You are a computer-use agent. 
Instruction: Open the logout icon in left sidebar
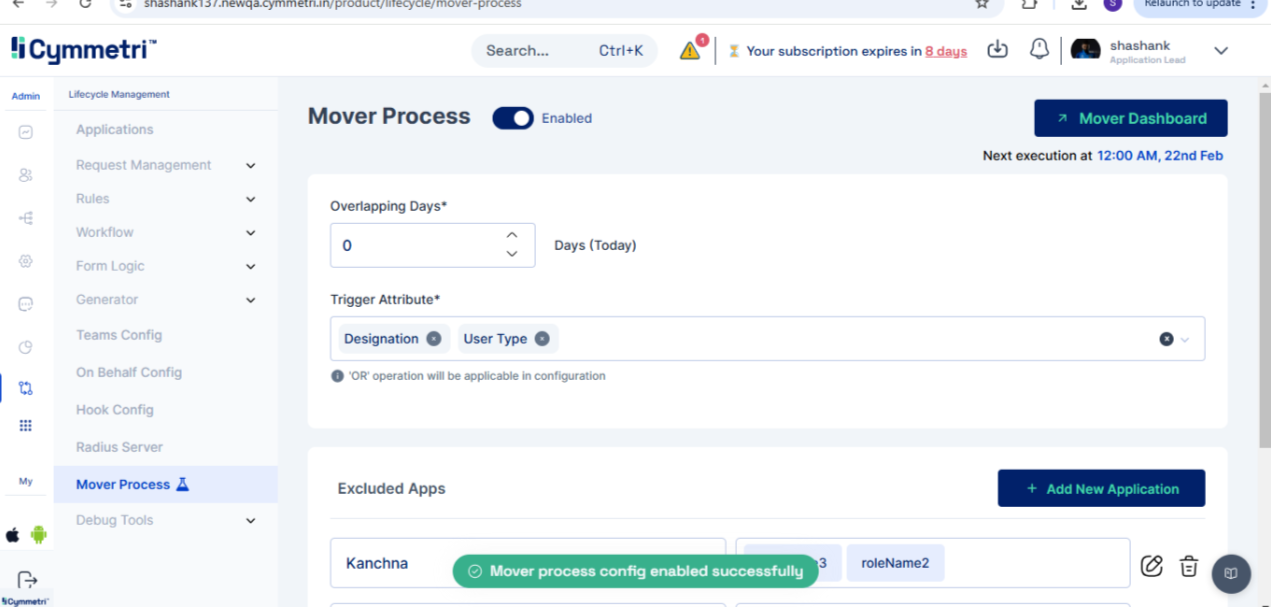27,580
